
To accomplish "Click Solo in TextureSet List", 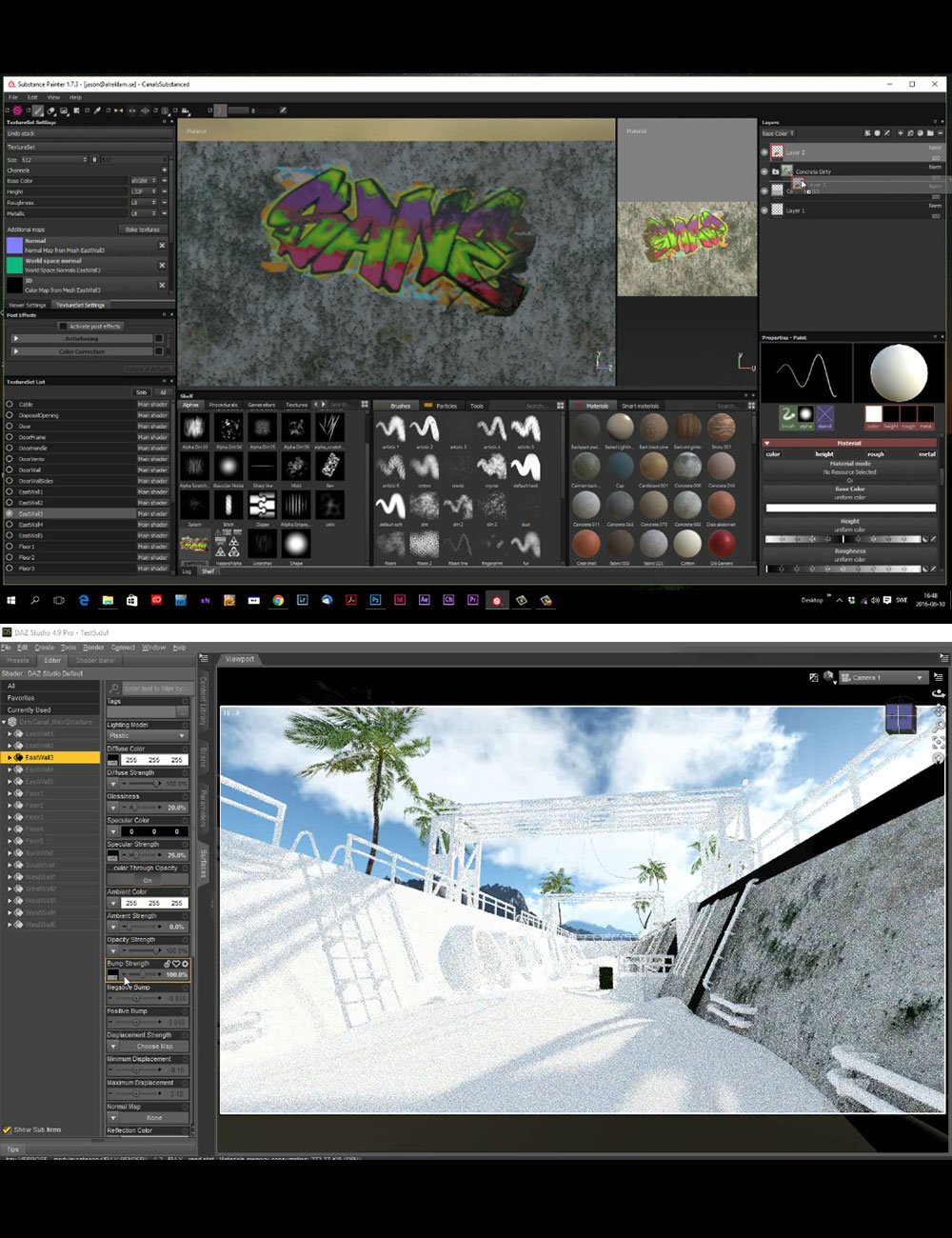I will click(x=141, y=392).
